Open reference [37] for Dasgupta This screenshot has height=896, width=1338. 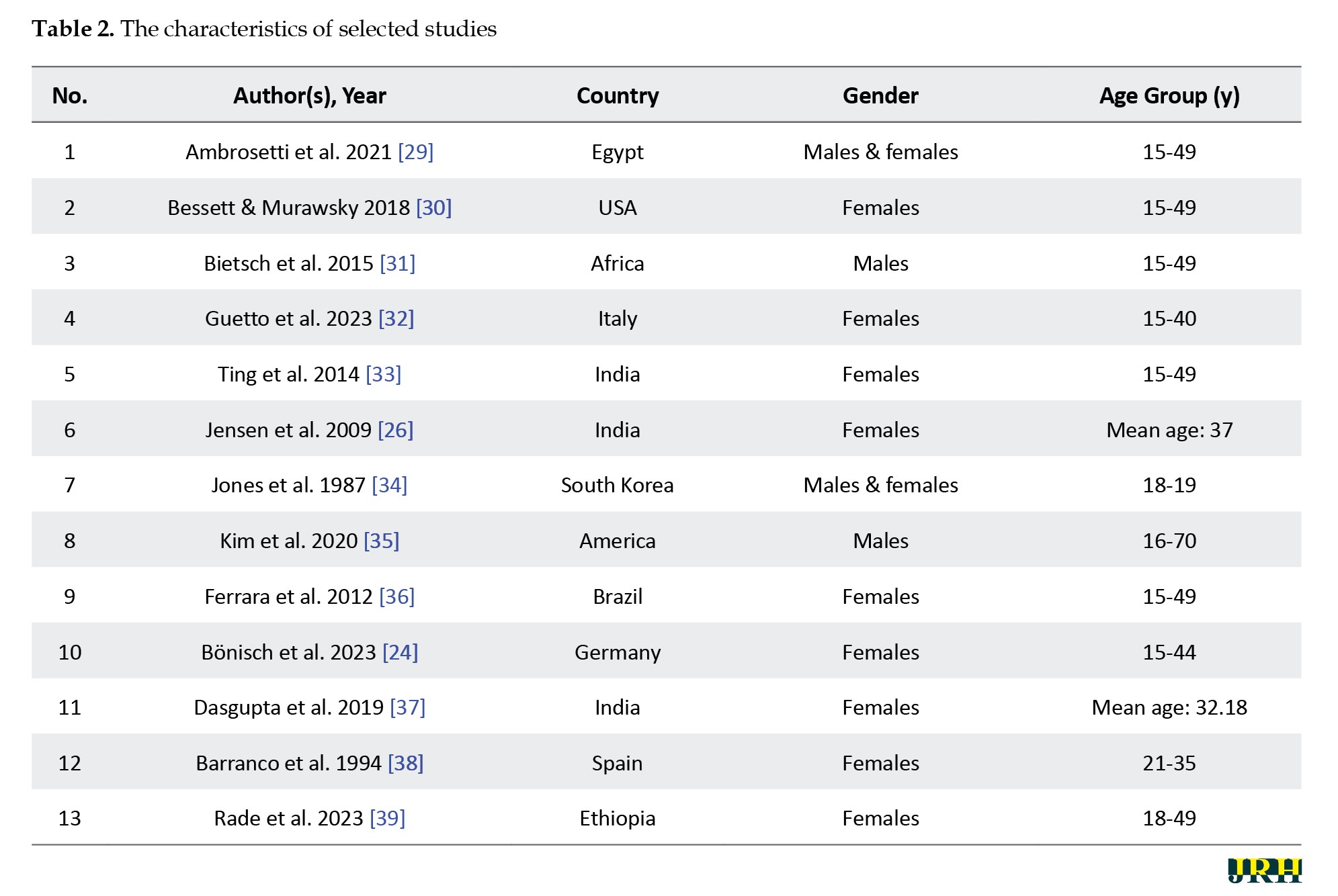tap(407, 707)
